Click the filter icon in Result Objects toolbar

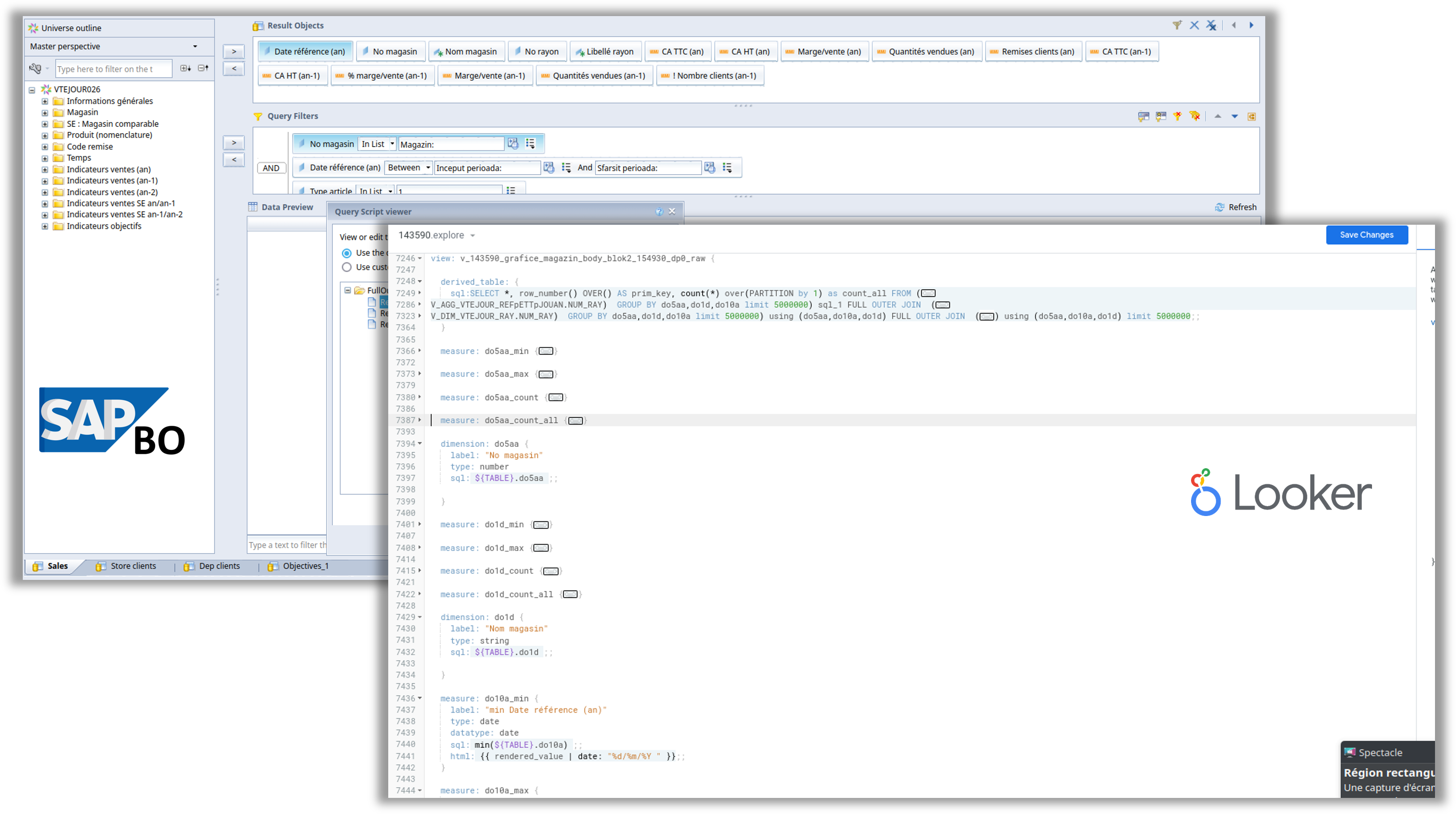1177,25
